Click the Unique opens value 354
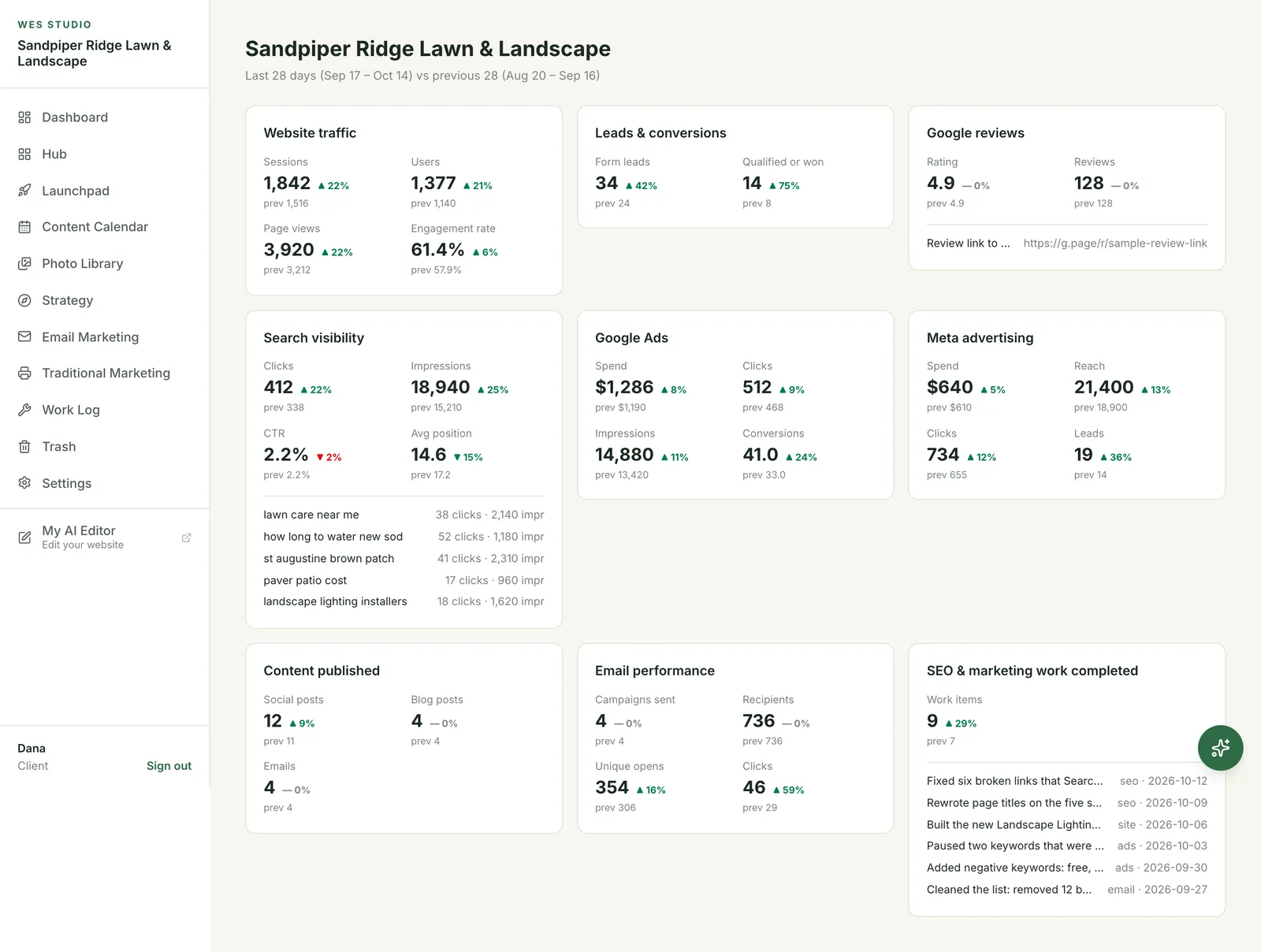This screenshot has height=952, width=1261. [x=612, y=788]
